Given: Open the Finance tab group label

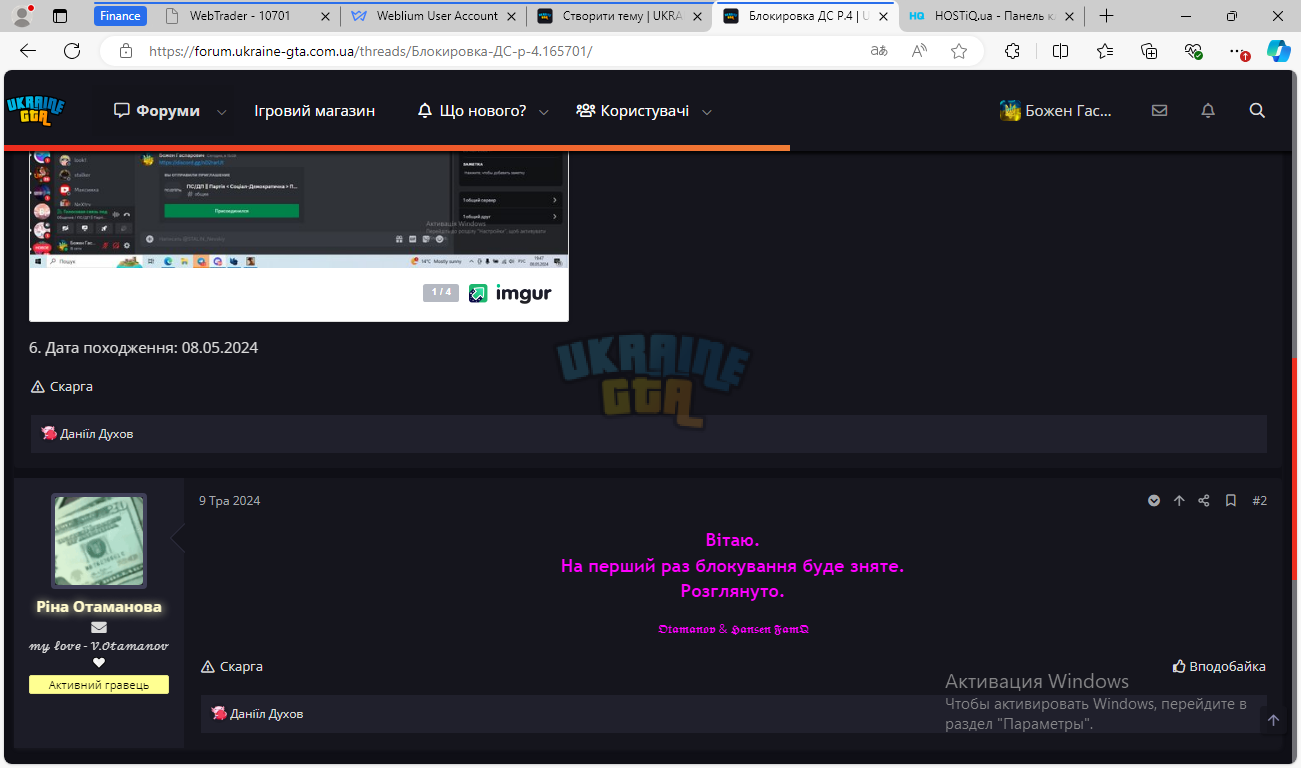Looking at the screenshot, I should tap(120, 16).
